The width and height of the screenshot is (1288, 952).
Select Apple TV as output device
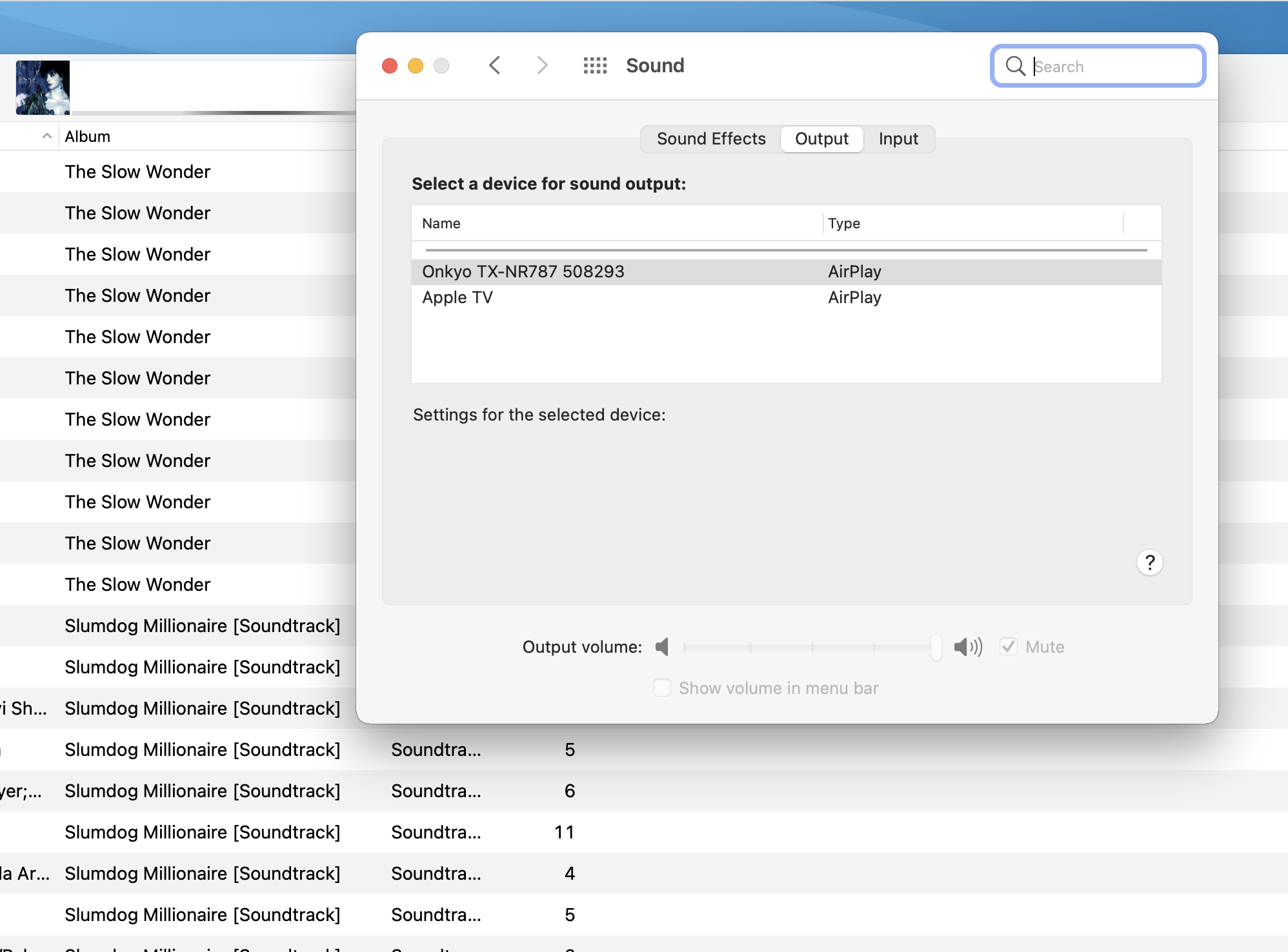pos(458,297)
